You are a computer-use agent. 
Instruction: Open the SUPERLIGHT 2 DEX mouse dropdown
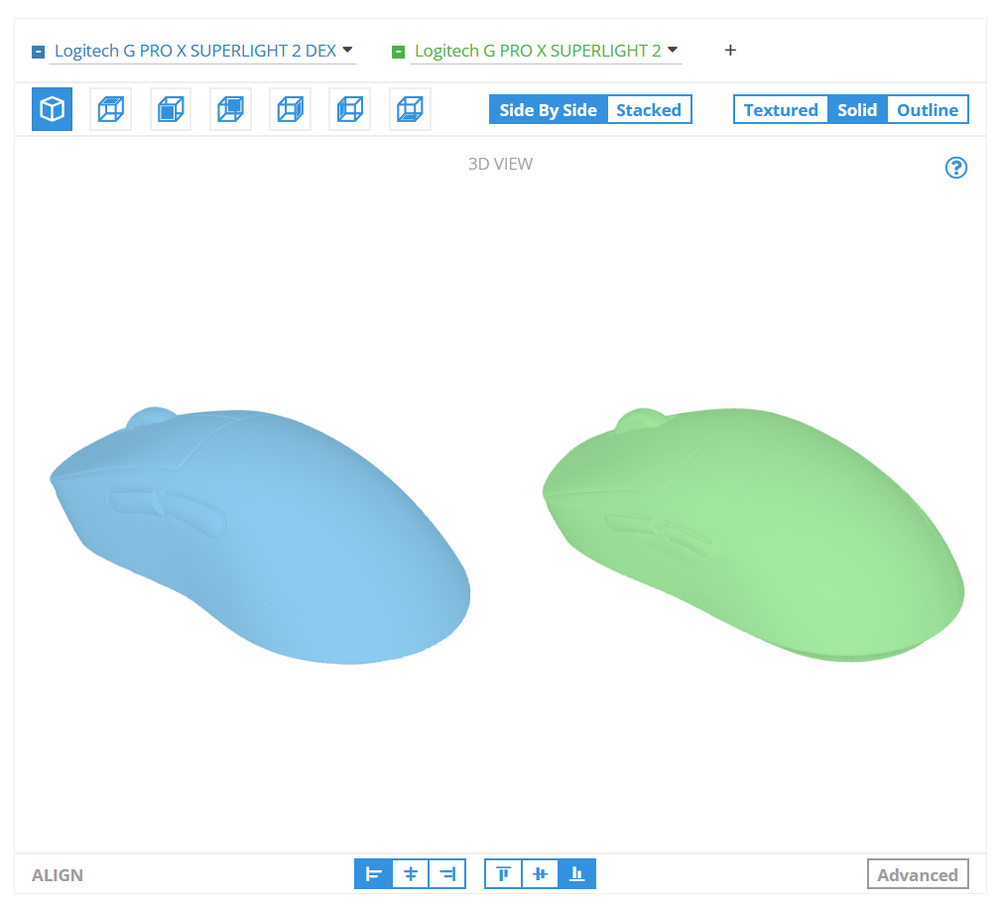tap(347, 49)
